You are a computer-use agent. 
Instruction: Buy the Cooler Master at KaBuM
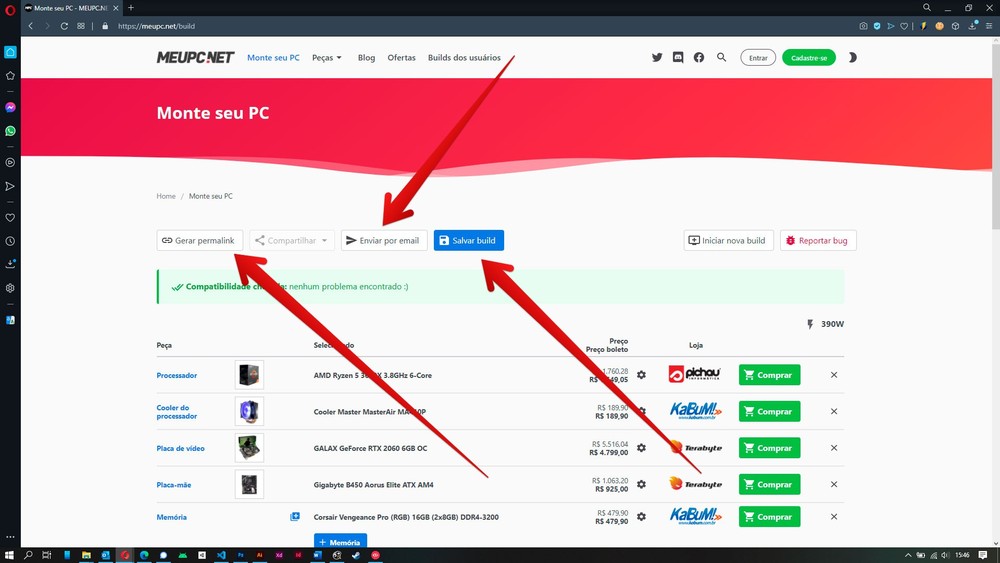coord(769,411)
